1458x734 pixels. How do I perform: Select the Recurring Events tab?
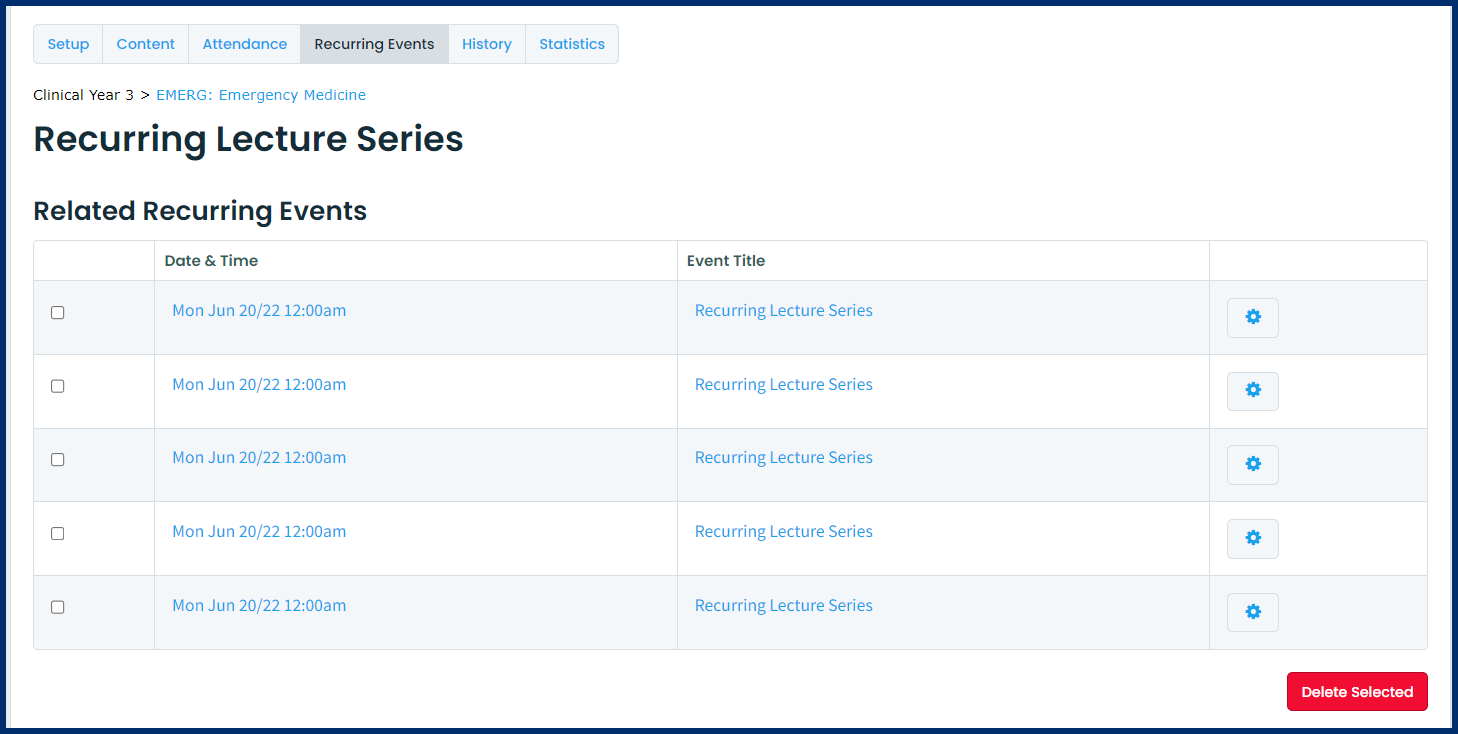click(x=374, y=44)
